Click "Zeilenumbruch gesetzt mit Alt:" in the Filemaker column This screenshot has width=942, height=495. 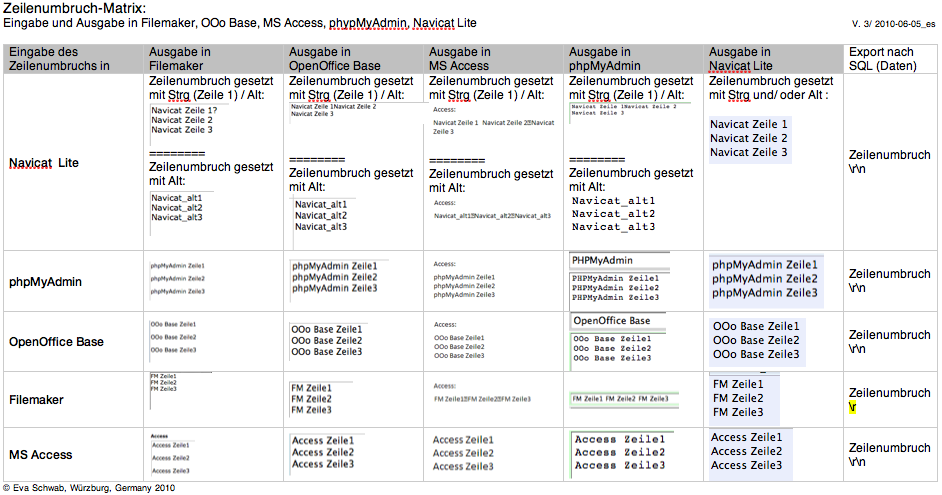point(211,174)
